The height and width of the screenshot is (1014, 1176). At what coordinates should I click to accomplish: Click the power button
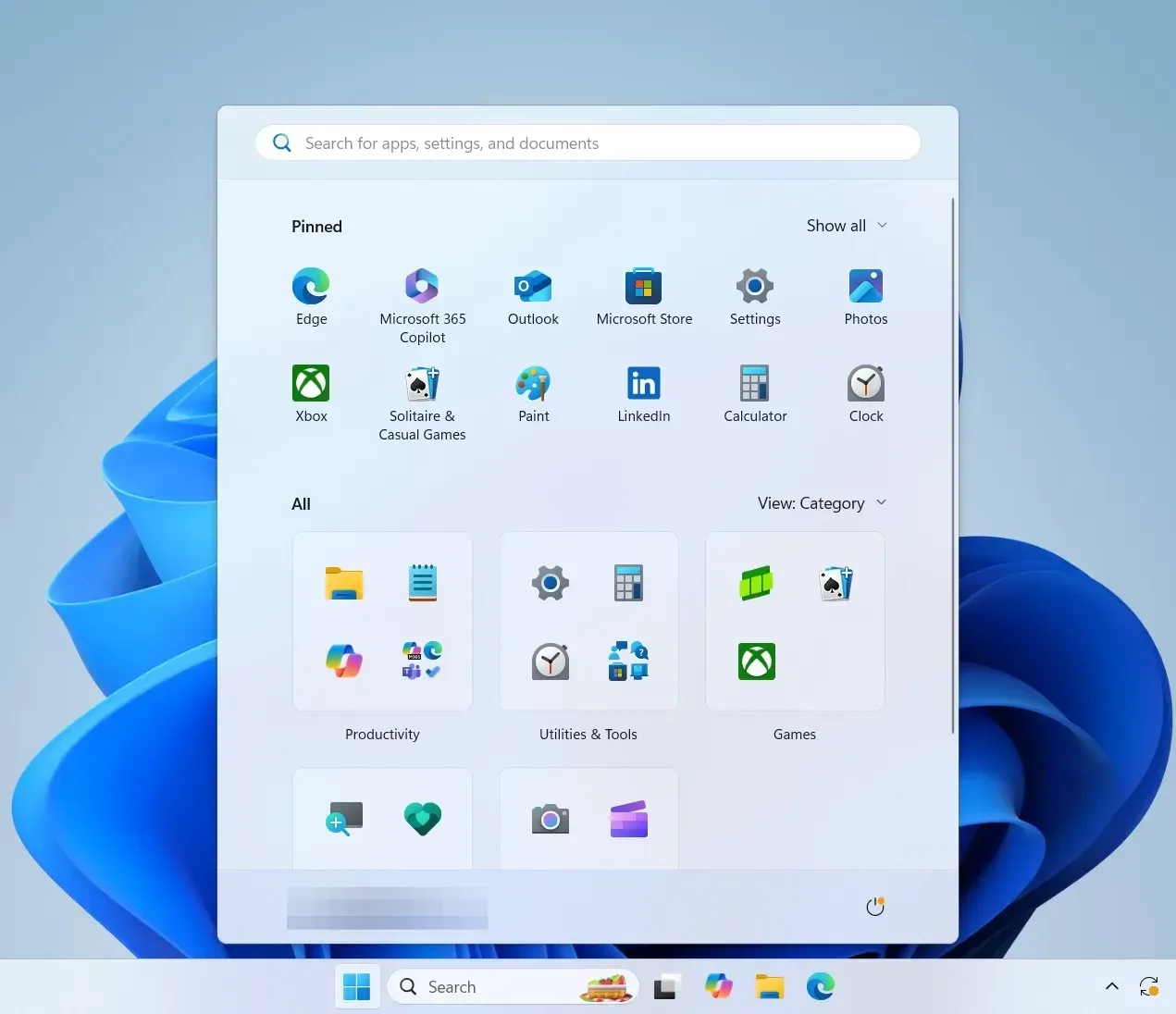[x=875, y=906]
